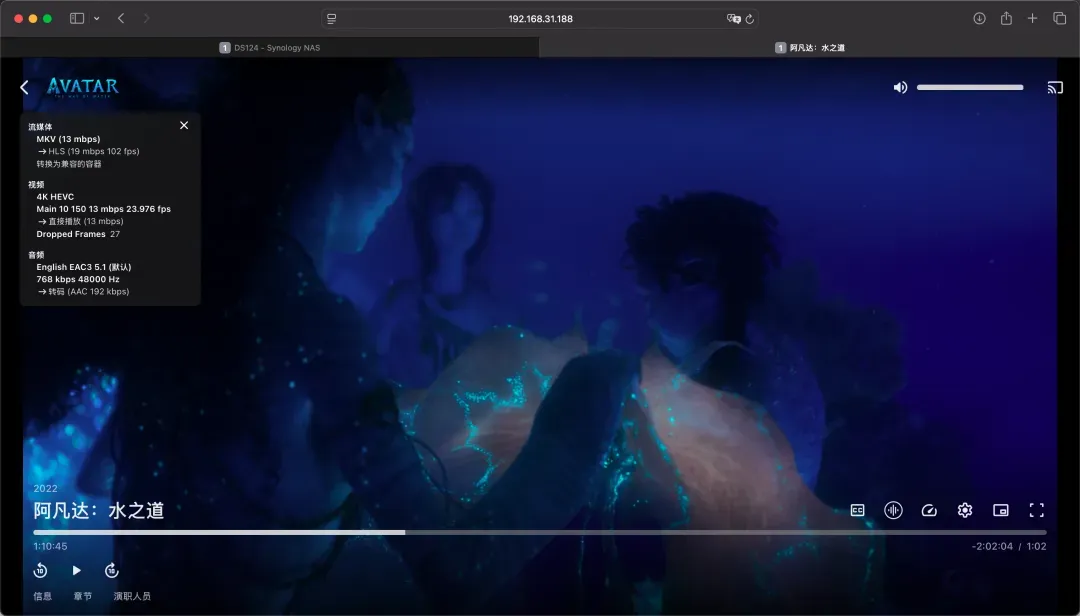Click the elapsed time 1:10:45
1080x616 pixels.
pos(50,546)
